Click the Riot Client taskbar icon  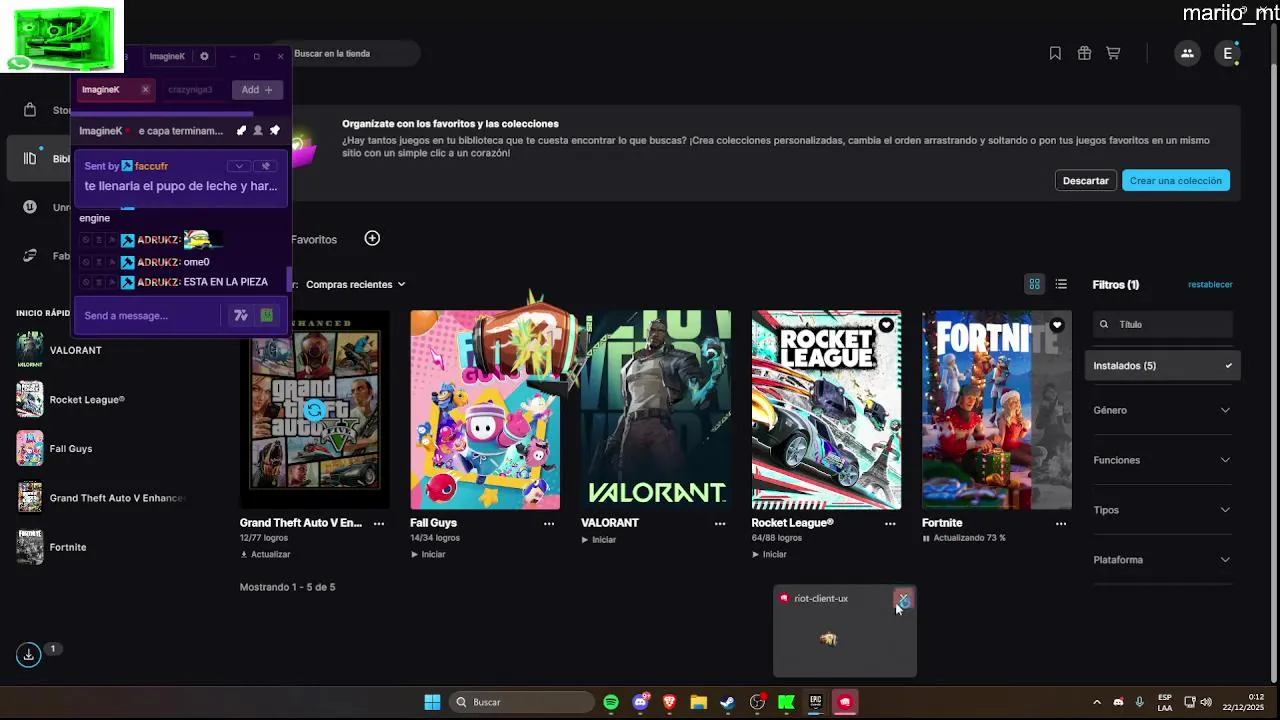(x=845, y=702)
